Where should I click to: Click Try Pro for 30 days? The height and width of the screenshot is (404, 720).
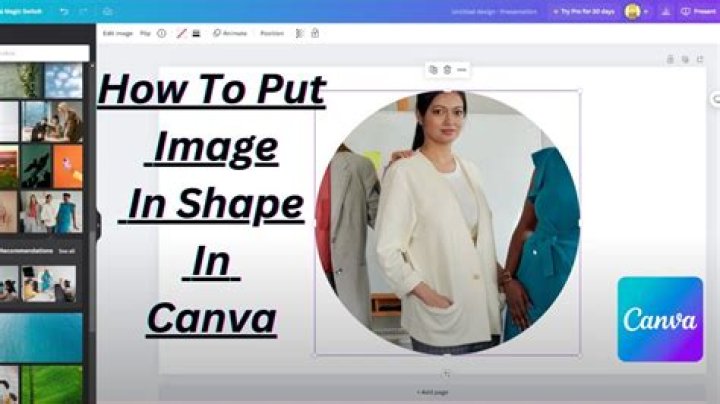tap(584, 11)
